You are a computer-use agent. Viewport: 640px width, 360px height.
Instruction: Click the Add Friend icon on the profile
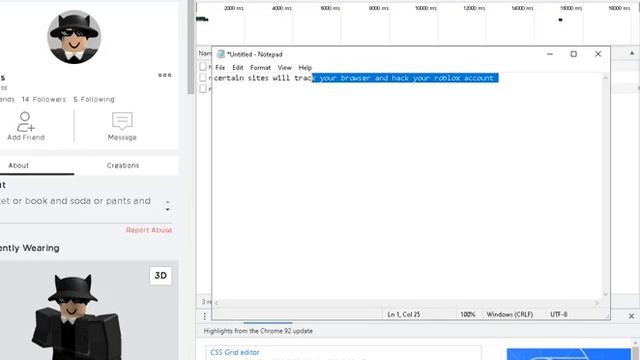click(25, 122)
